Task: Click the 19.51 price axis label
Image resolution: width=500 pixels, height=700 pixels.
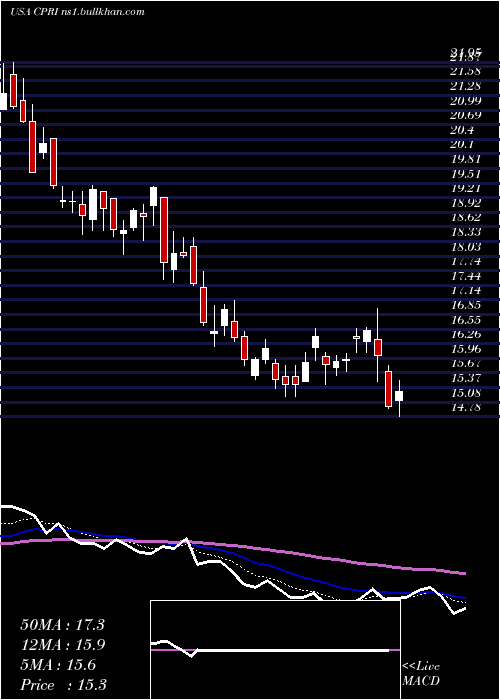Action: coord(466,174)
